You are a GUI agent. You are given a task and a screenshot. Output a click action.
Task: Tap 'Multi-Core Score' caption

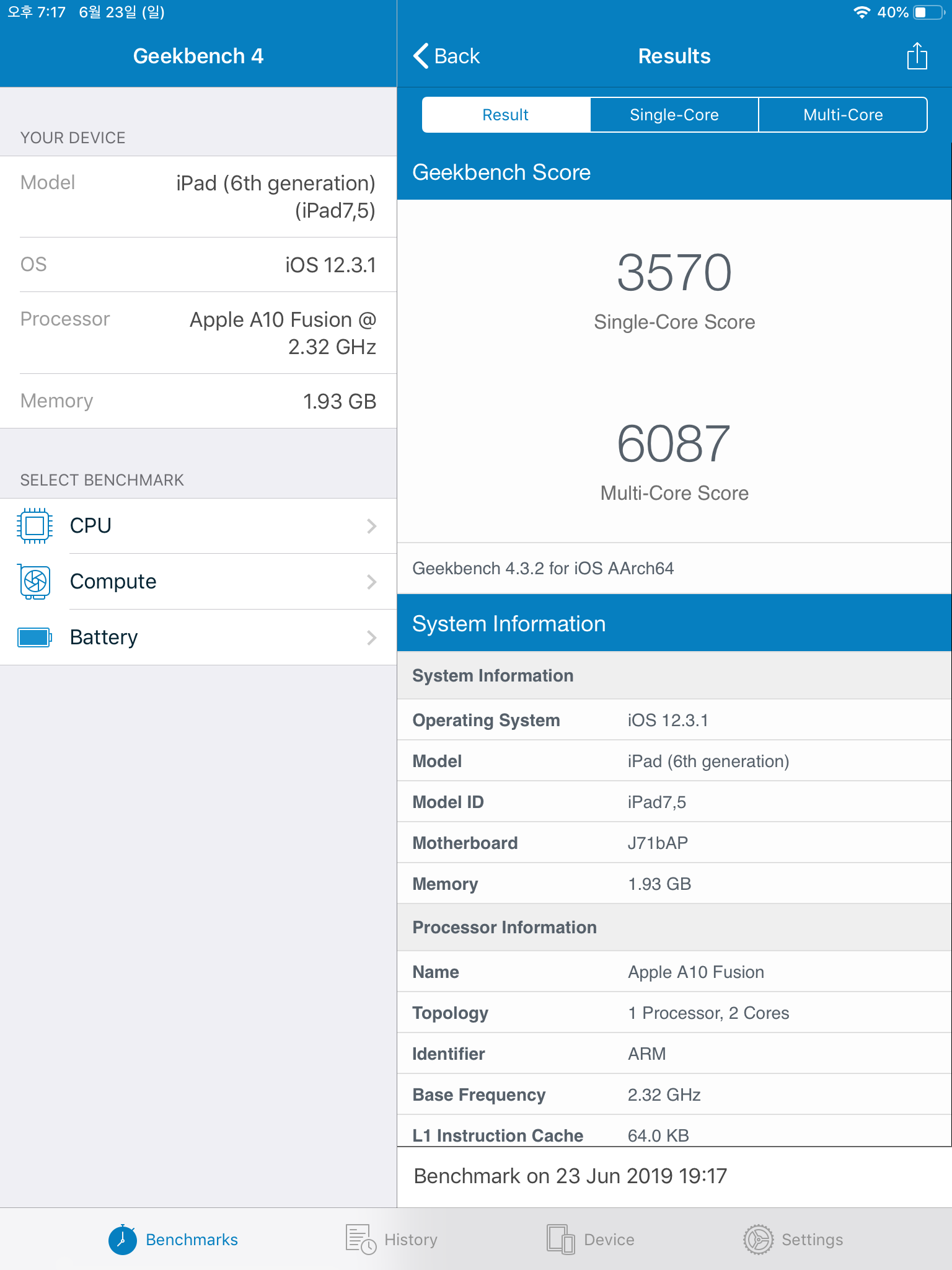click(674, 494)
